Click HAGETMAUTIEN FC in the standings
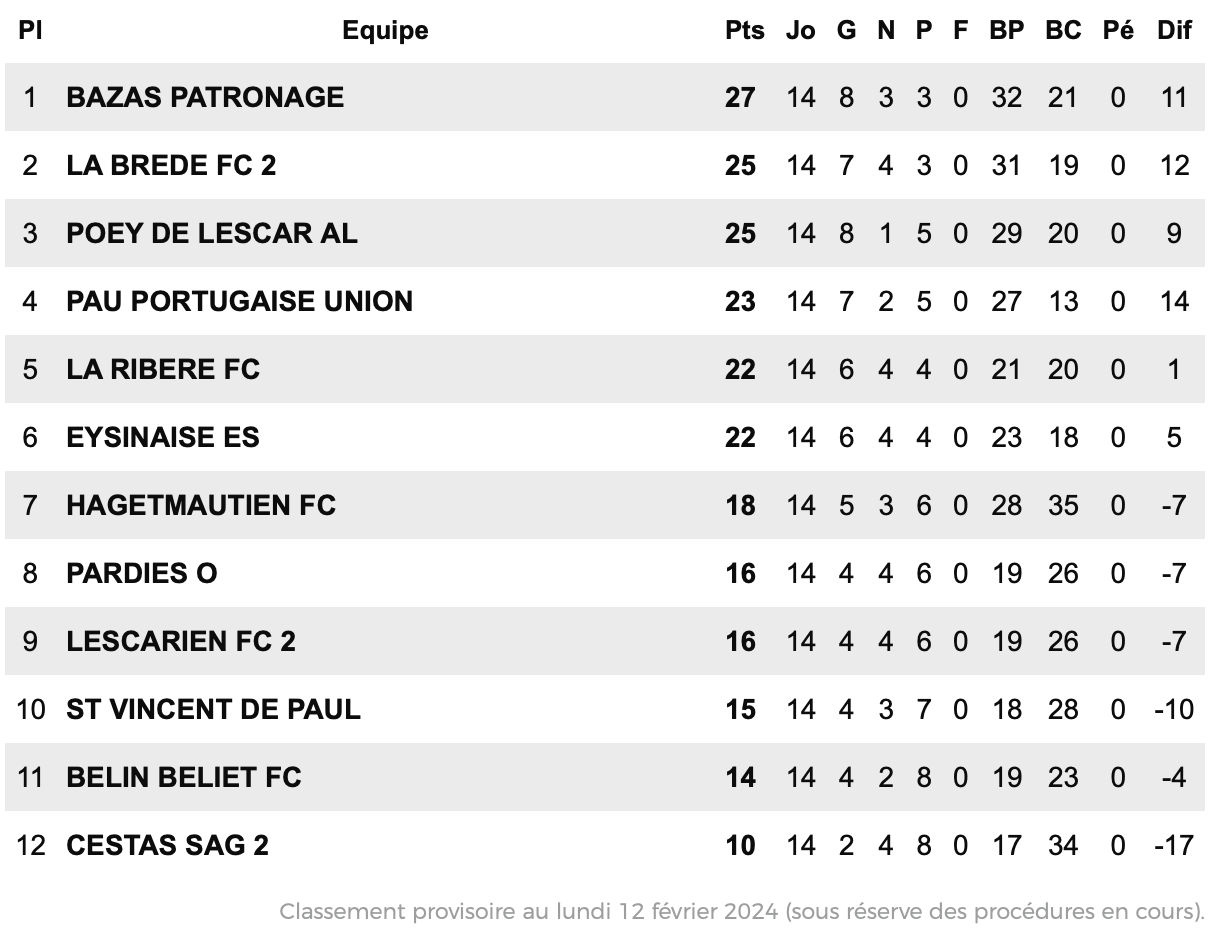 [201, 505]
